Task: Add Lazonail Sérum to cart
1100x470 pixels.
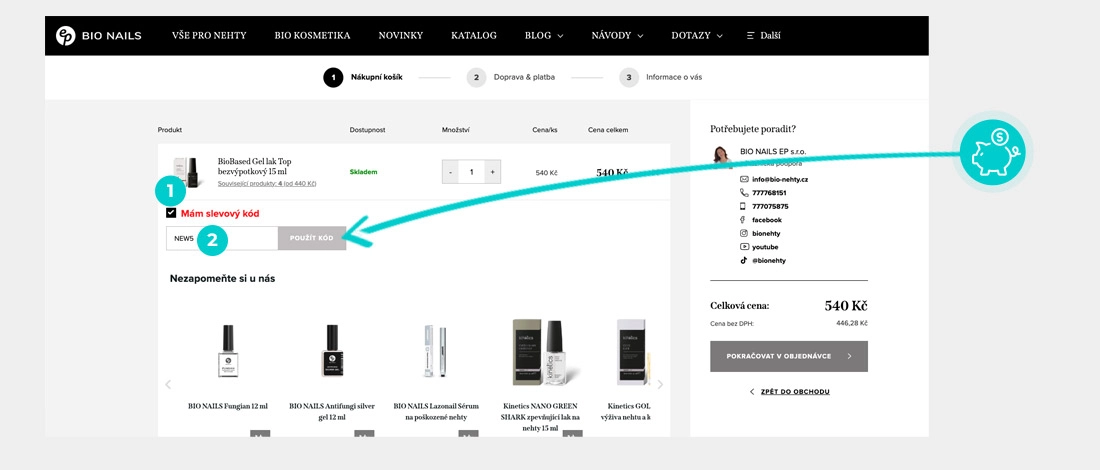Action: 468,434
